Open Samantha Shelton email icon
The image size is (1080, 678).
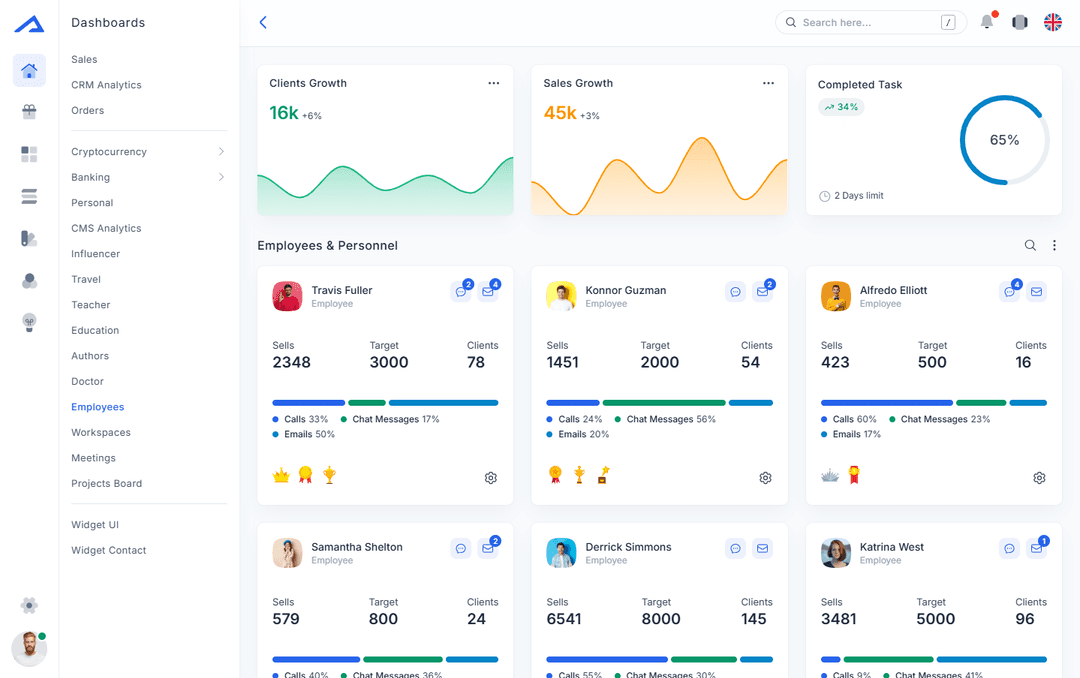coord(488,548)
